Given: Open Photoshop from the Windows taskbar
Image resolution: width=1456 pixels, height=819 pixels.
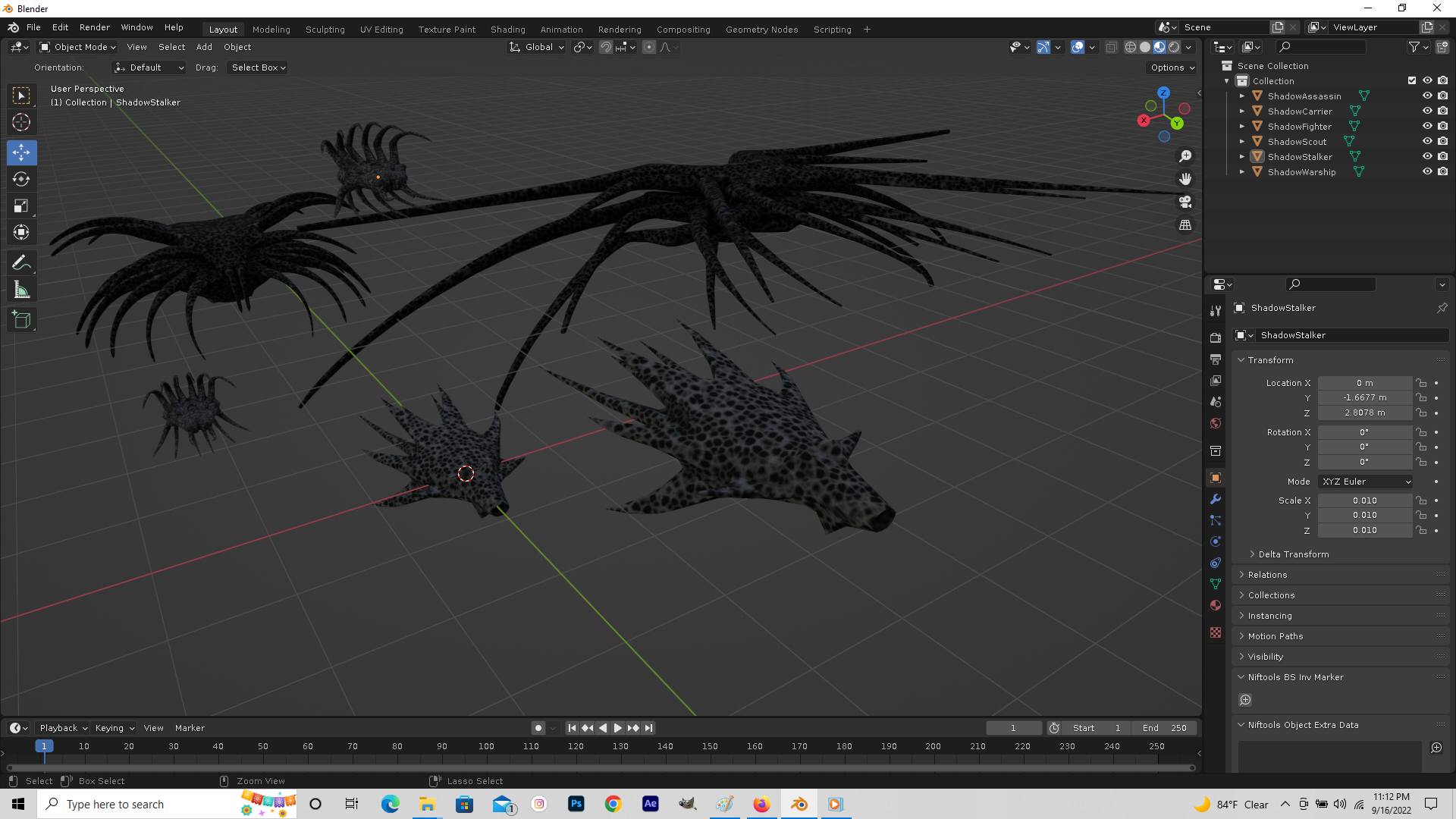Looking at the screenshot, I should point(576,804).
